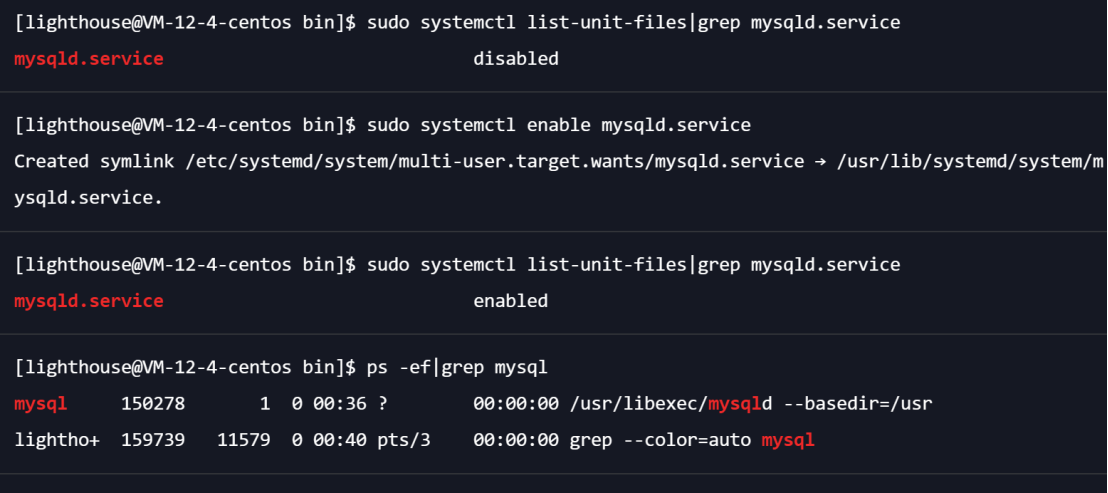This screenshot has height=493, width=1108.
Task: Click red mysqld.service beside "enabled"
Action: [x=89, y=301]
